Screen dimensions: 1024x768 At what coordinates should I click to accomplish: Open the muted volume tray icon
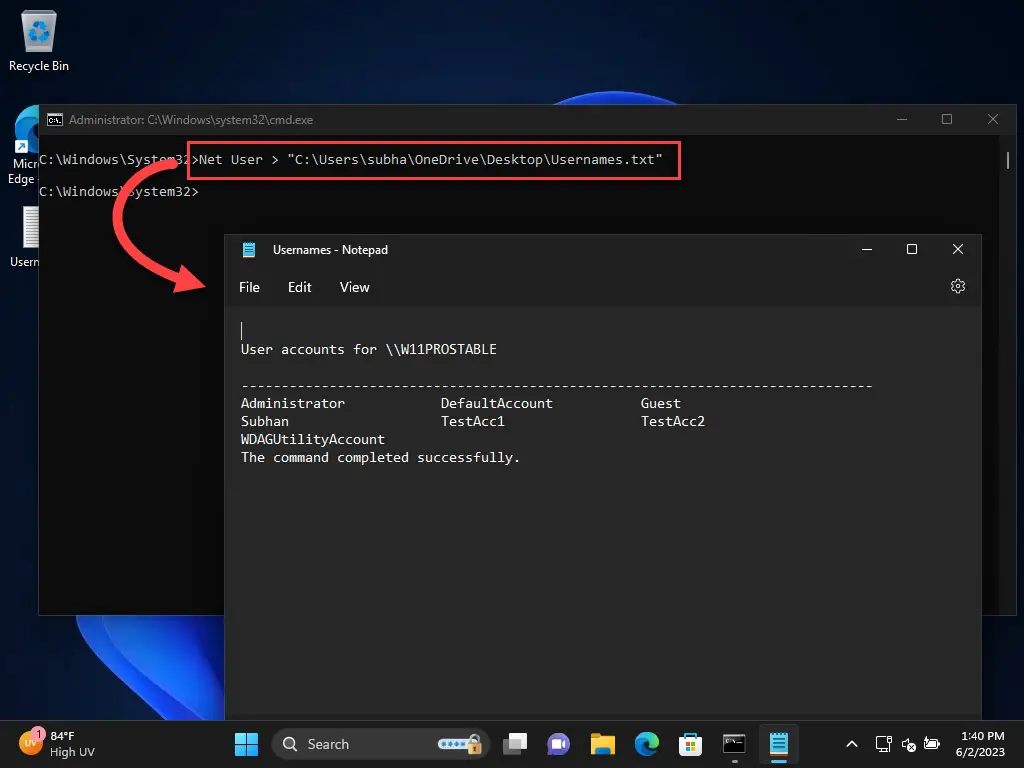point(908,744)
